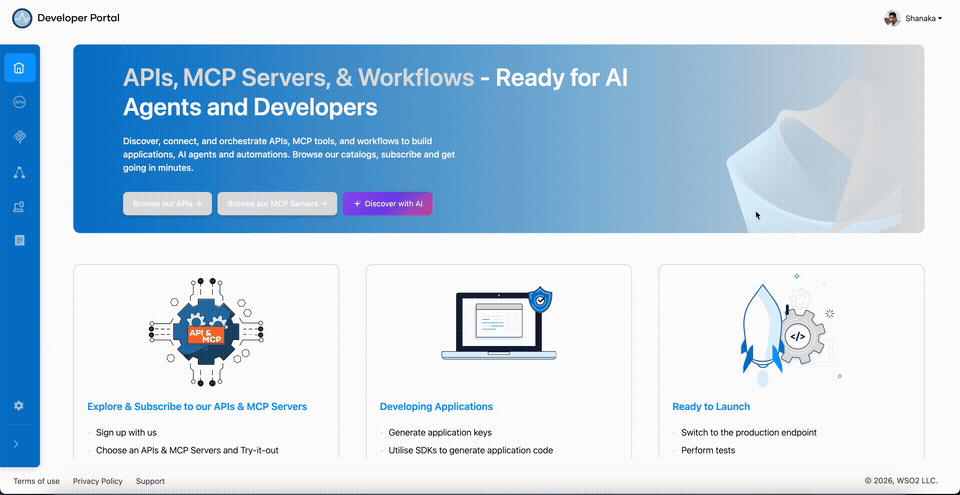The image size is (960, 495).
Task: Click the rocket and gear illustration
Action: tap(791, 330)
